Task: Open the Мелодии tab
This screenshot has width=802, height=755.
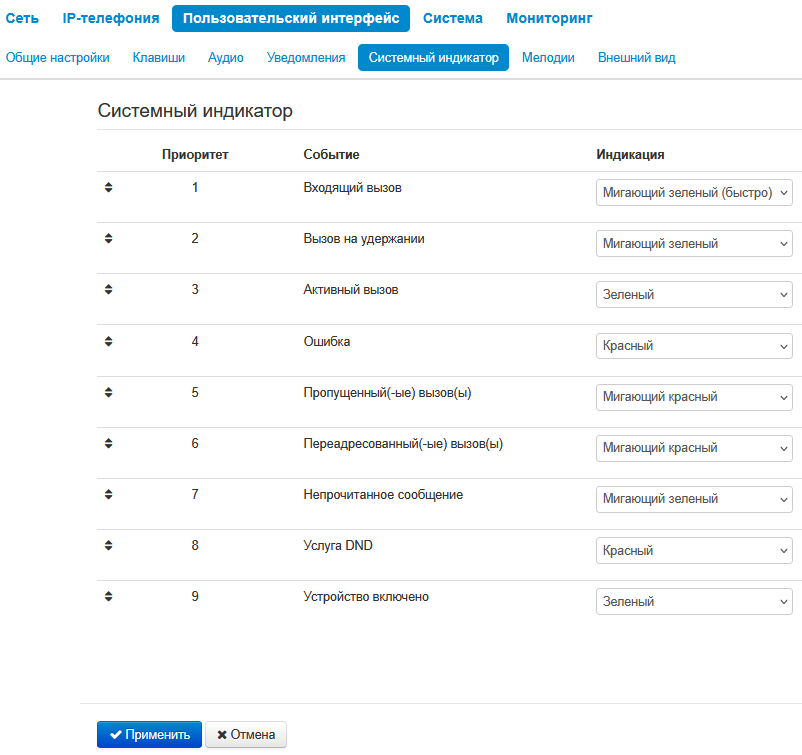Action: [x=548, y=58]
